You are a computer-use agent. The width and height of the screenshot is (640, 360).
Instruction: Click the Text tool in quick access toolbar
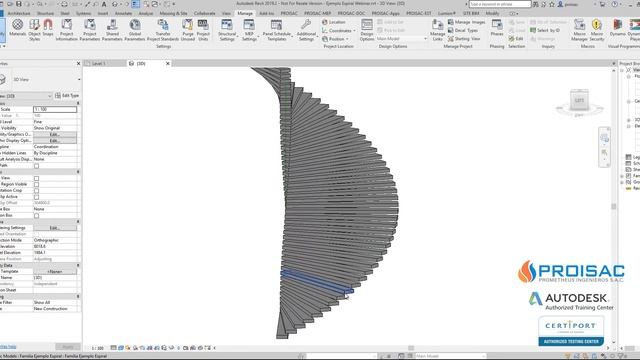[x=104, y=4]
